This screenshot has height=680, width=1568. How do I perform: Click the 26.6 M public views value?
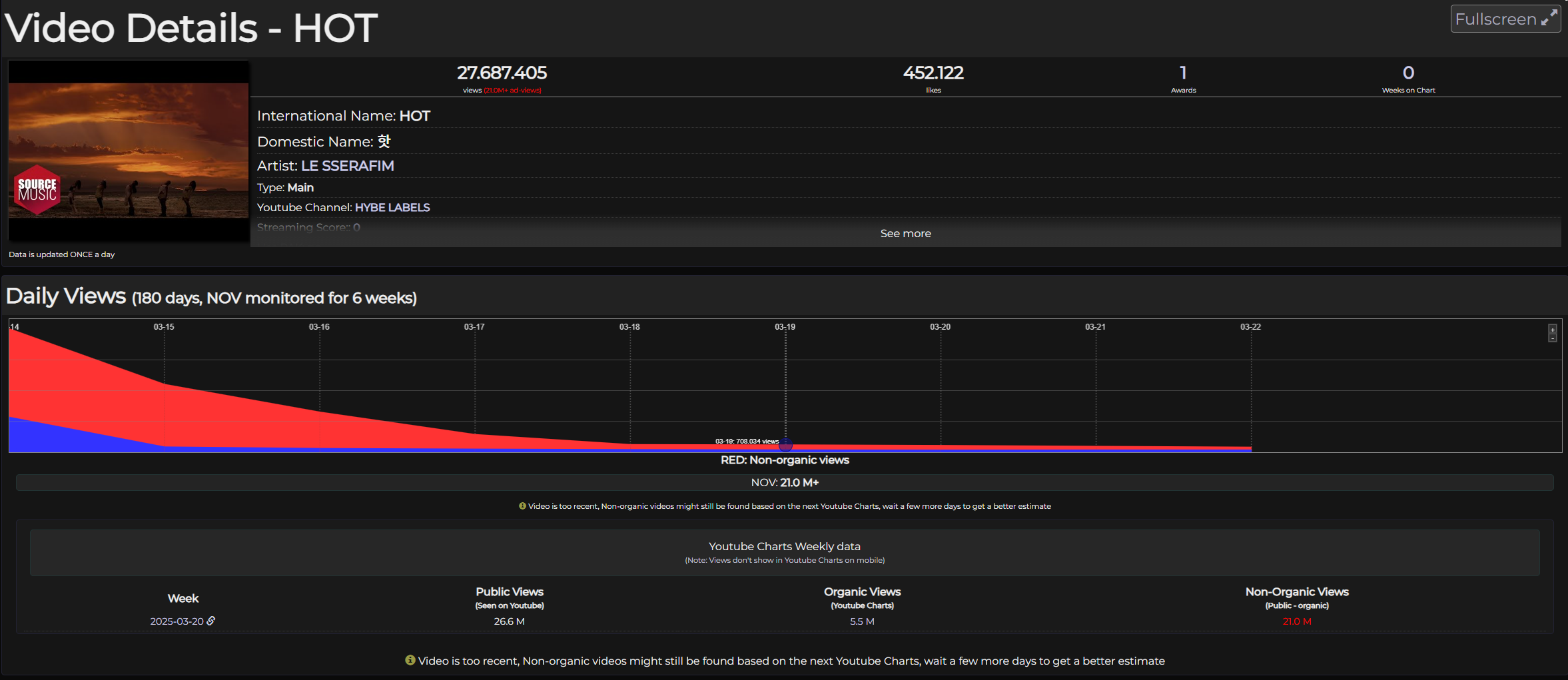(x=510, y=621)
